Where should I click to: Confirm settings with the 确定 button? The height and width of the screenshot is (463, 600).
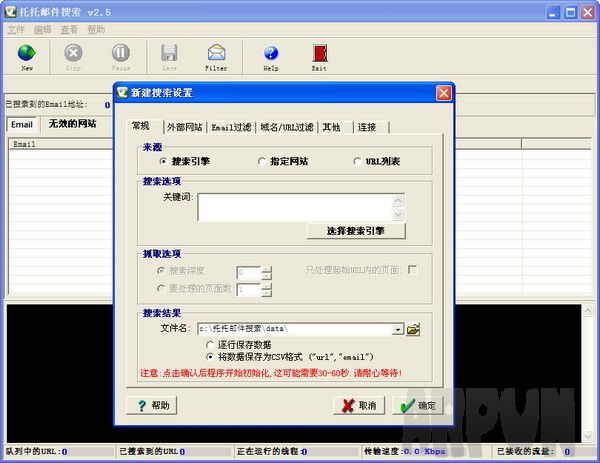click(x=418, y=406)
